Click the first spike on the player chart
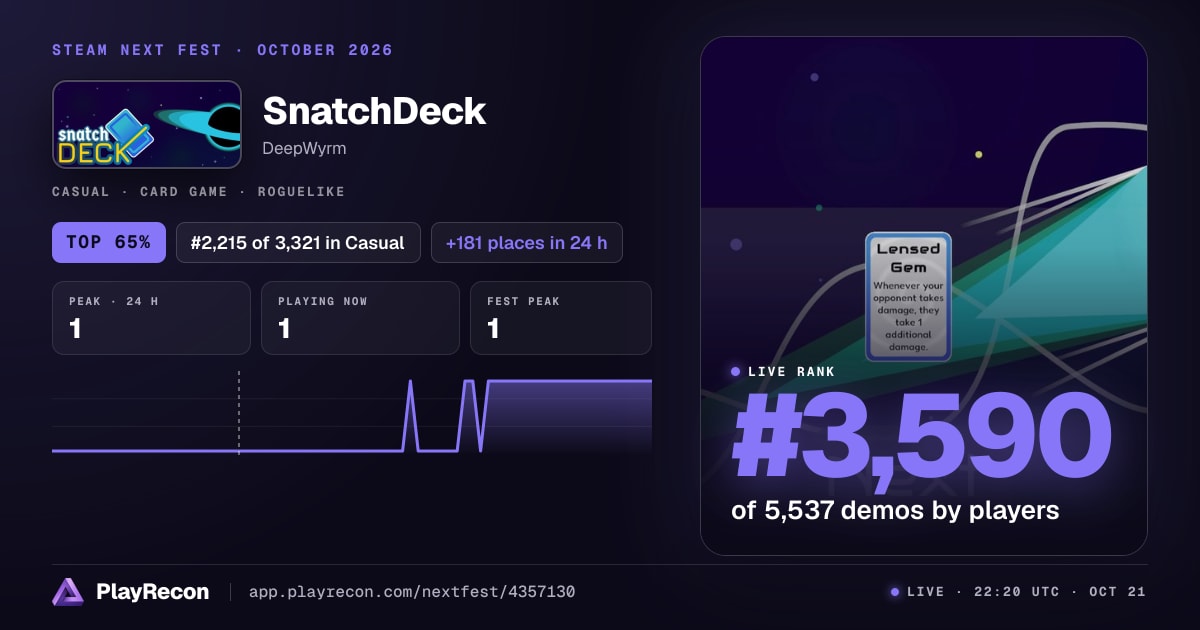Viewport: 1200px width, 630px height. click(x=410, y=416)
